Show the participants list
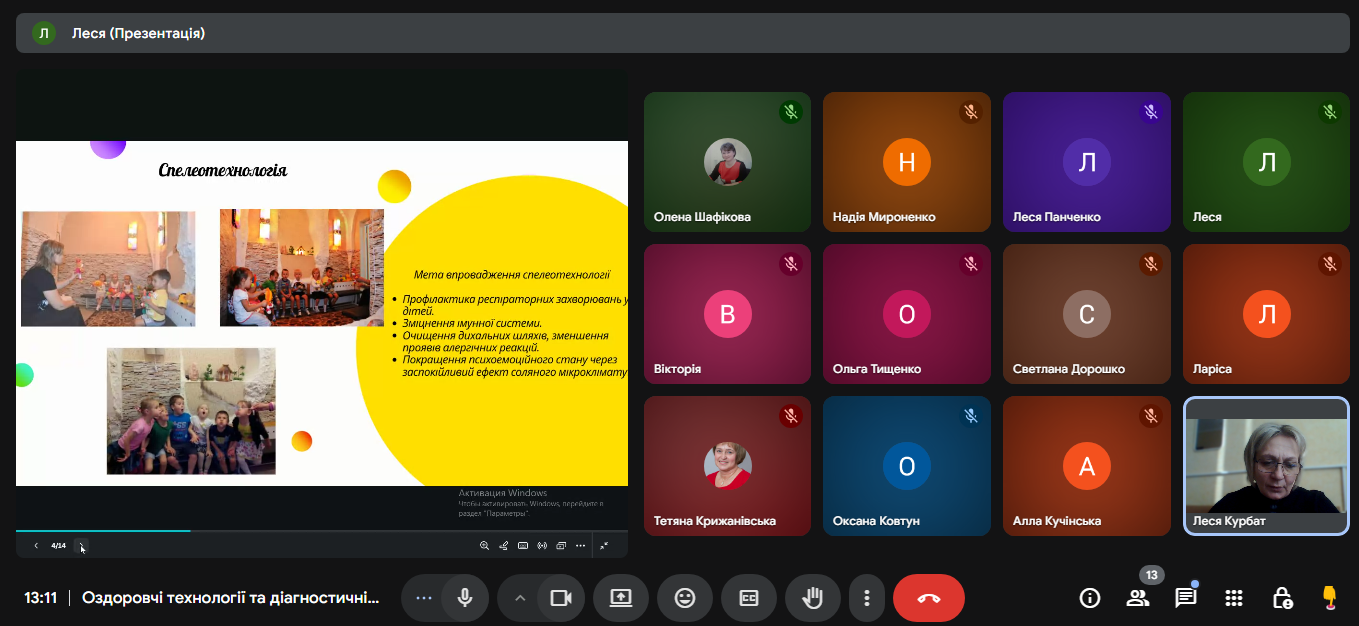Image resolution: width=1359 pixels, height=626 pixels. pyautogui.click(x=1138, y=598)
